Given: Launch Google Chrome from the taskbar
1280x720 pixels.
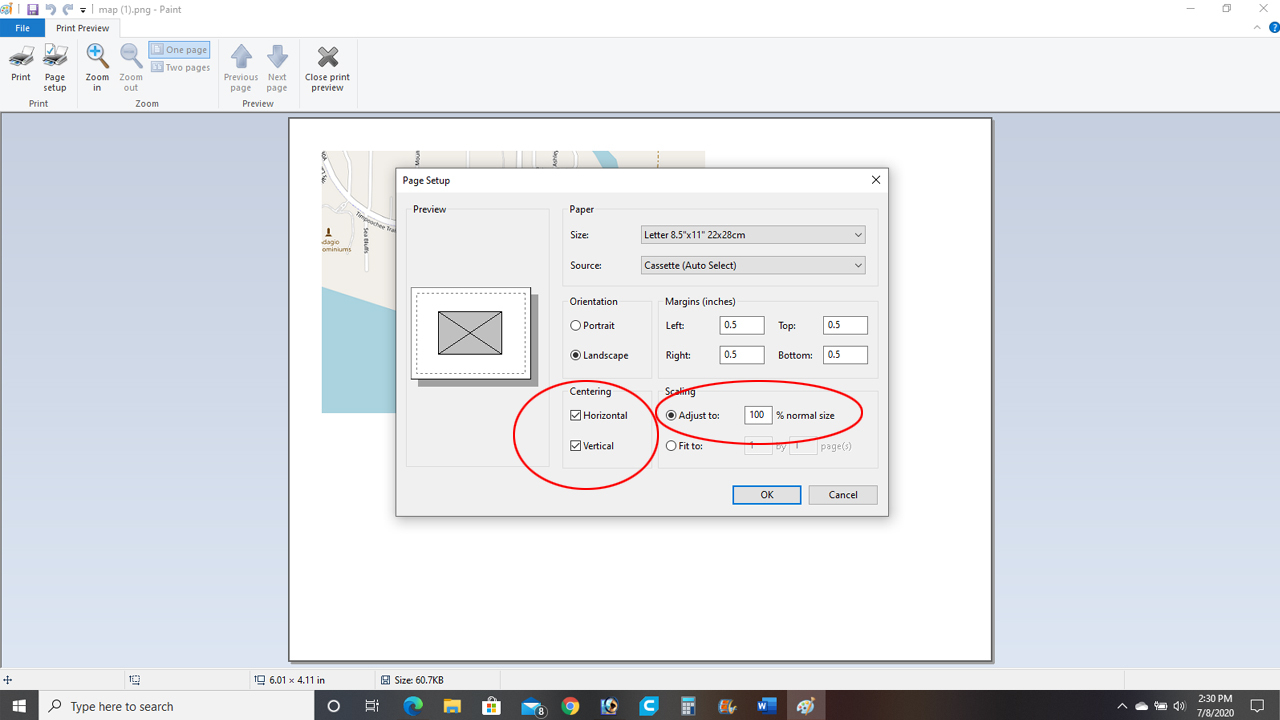Looking at the screenshot, I should (x=570, y=706).
